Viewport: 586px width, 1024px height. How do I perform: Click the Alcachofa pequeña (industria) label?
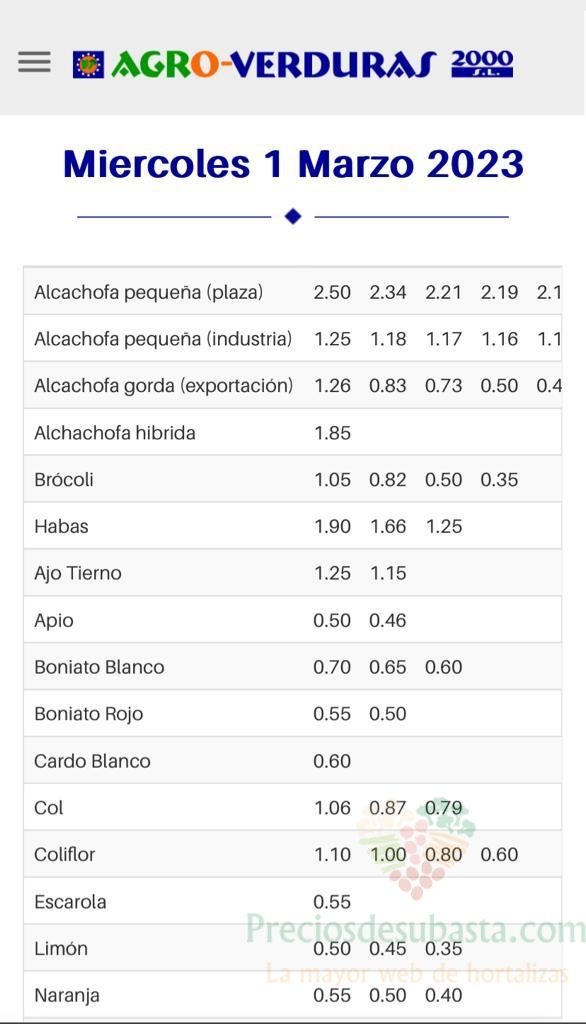pyautogui.click(x=163, y=339)
